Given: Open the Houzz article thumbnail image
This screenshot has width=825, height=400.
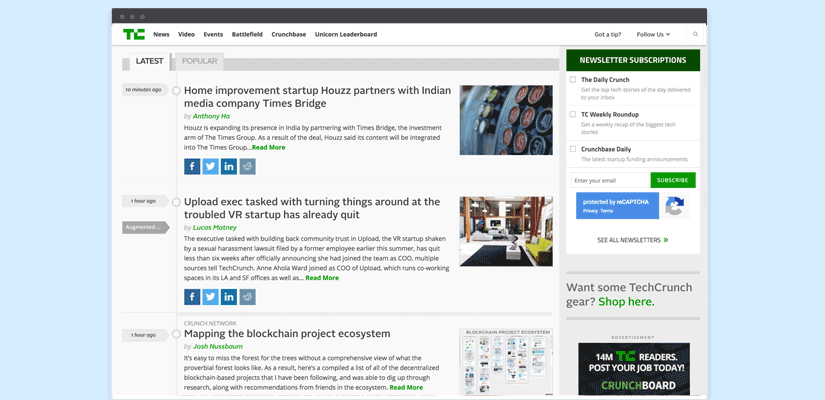Looking at the screenshot, I should click(x=506, y=120).
